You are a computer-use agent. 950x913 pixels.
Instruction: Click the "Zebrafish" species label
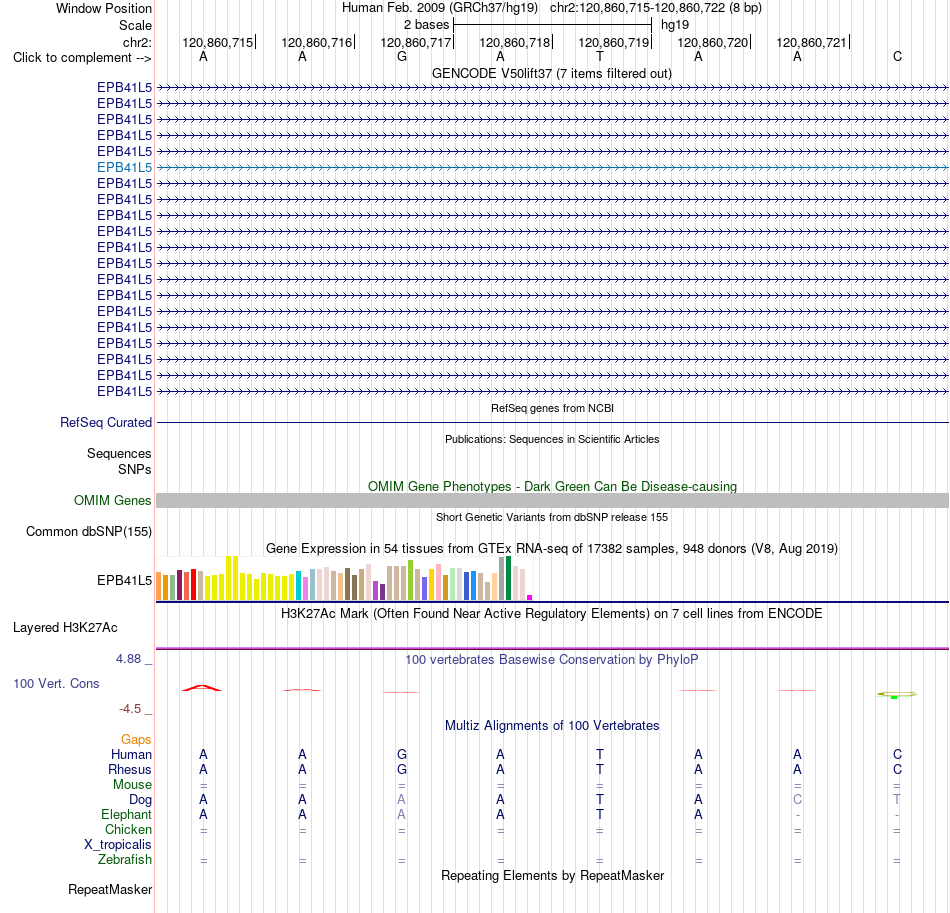pyautogui.click(x=125, y=860)
